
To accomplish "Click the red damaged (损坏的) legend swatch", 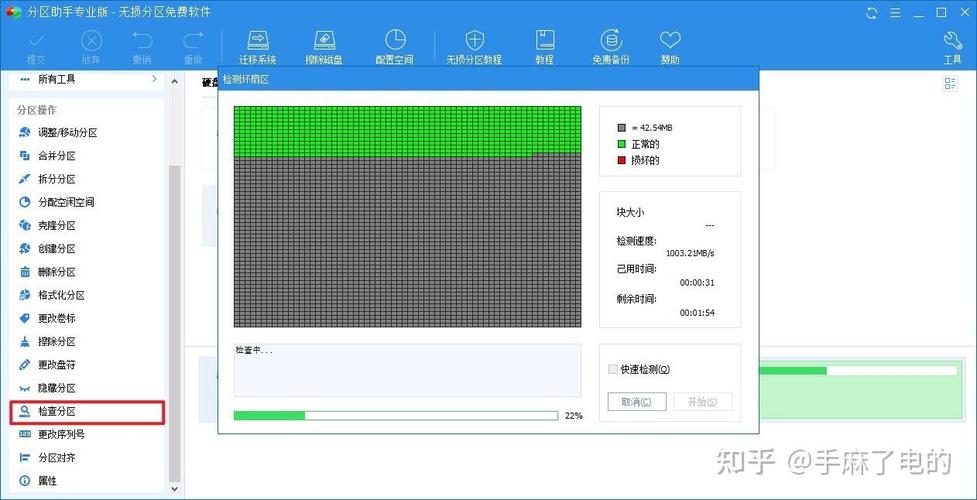I will [x=621, y=160].
